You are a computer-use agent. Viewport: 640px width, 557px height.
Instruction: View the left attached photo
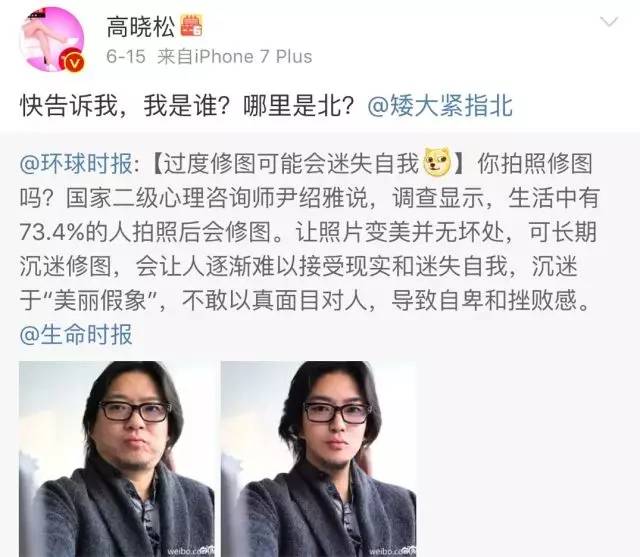[x=117, y=459]
